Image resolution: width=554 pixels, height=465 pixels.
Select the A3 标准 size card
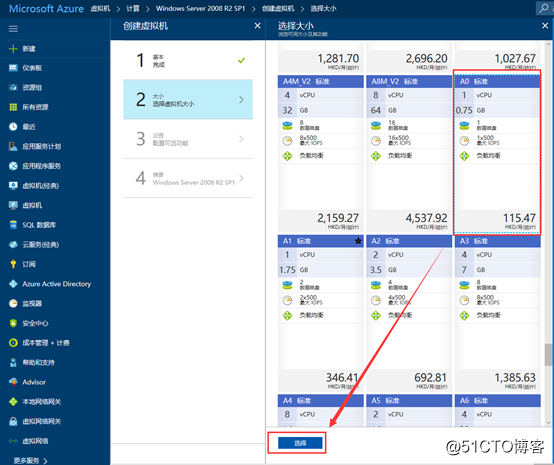click(x=497, y=313)
